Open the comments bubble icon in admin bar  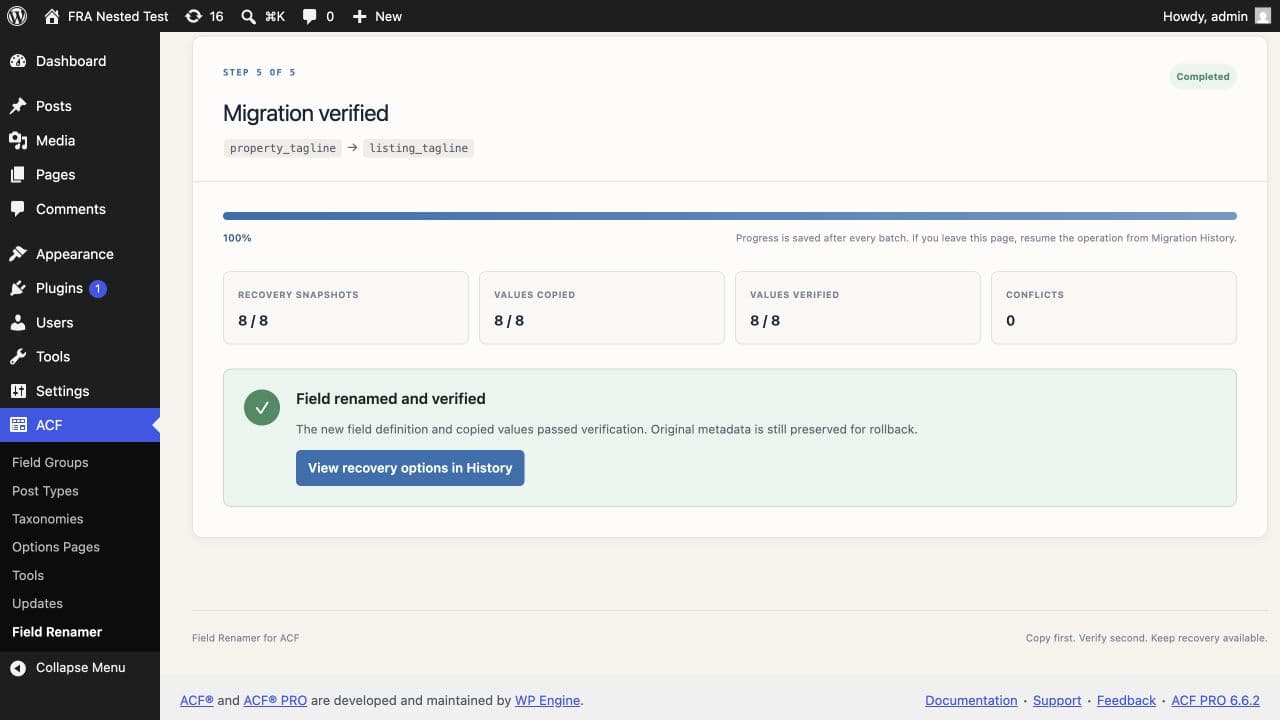click(x=310, y=16)
